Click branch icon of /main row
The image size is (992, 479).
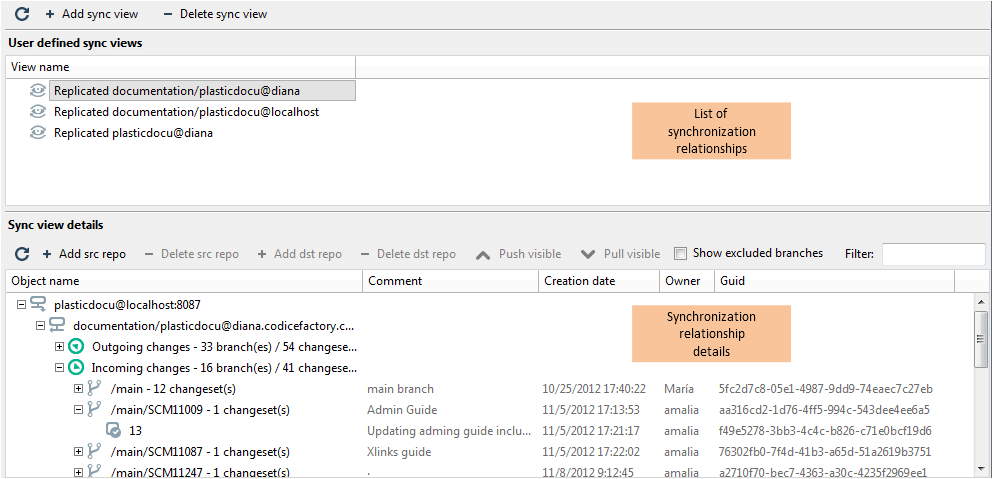[95, 389]
